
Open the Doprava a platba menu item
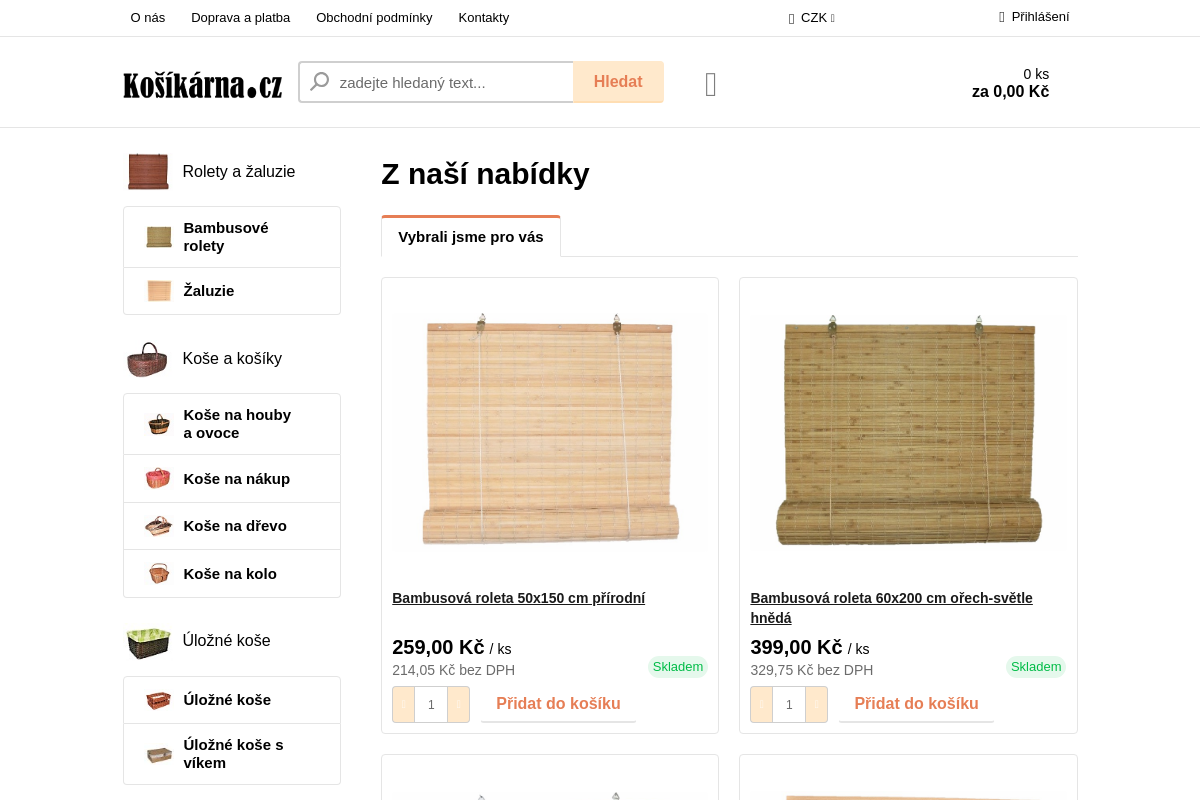pos(240,18)
